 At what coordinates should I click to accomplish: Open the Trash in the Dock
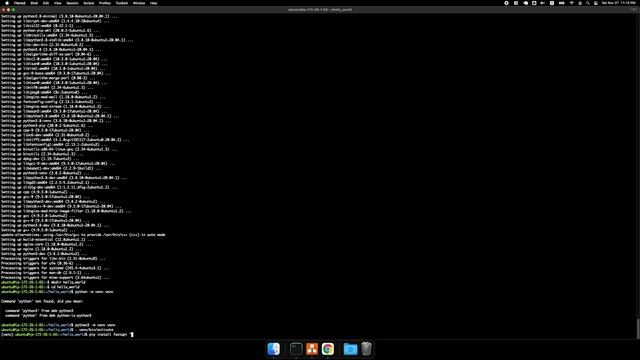(367, 349)
